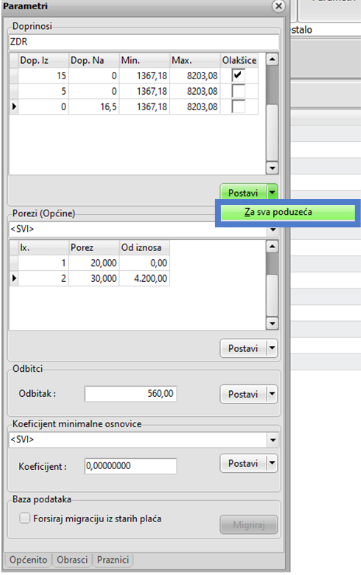The height and width of the screenshot is (575, 361).
Task: Open Postavi dropdown arrow in Porezi section
Action: [x=272, y=348]
